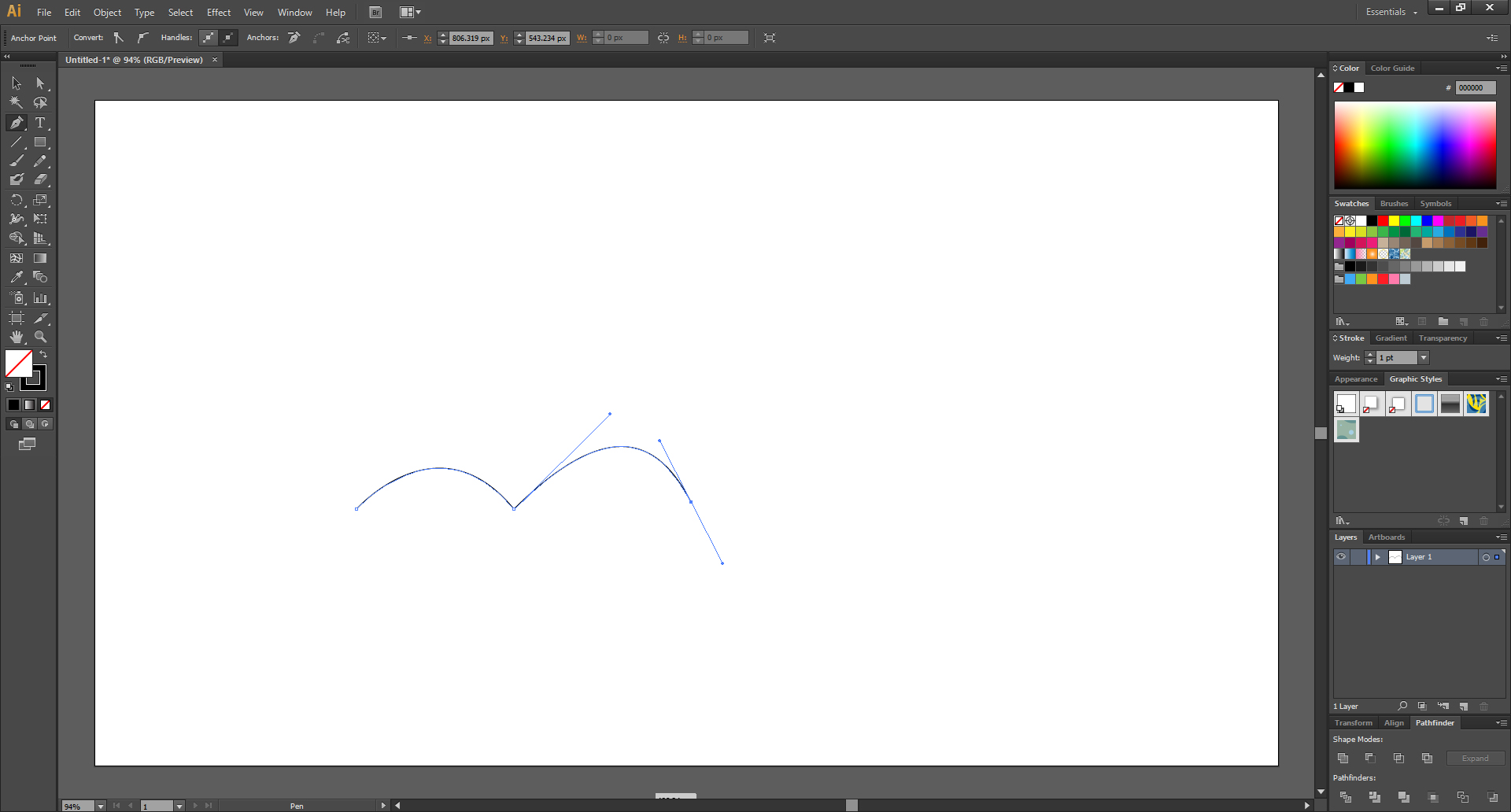Image resolution: width=1511 pixels, height=812 pixels.
Task: Select the Scale tool
Action: pyautogui.click(x=40, y=200)
